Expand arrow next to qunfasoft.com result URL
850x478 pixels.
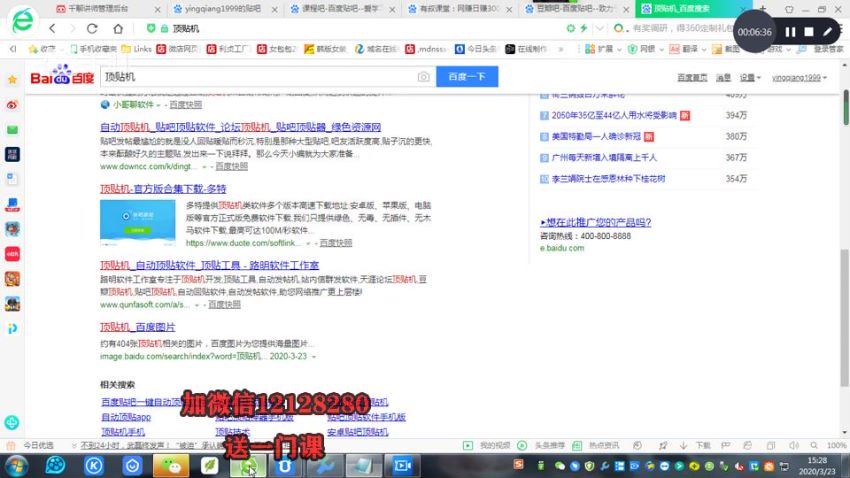(197, 305)
